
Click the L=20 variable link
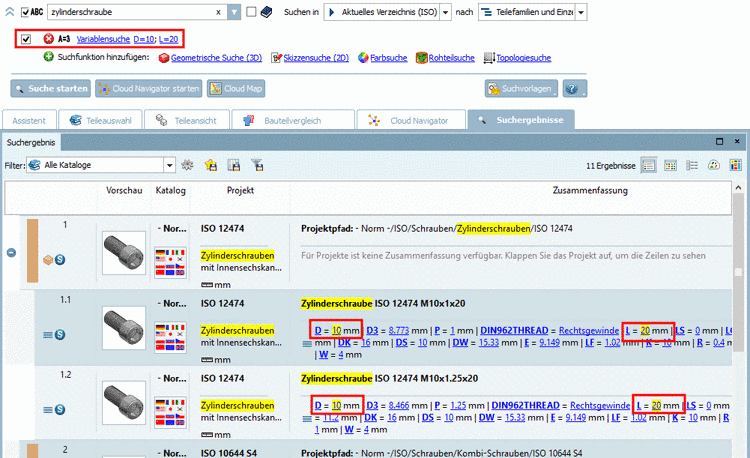tap(168, 39)
